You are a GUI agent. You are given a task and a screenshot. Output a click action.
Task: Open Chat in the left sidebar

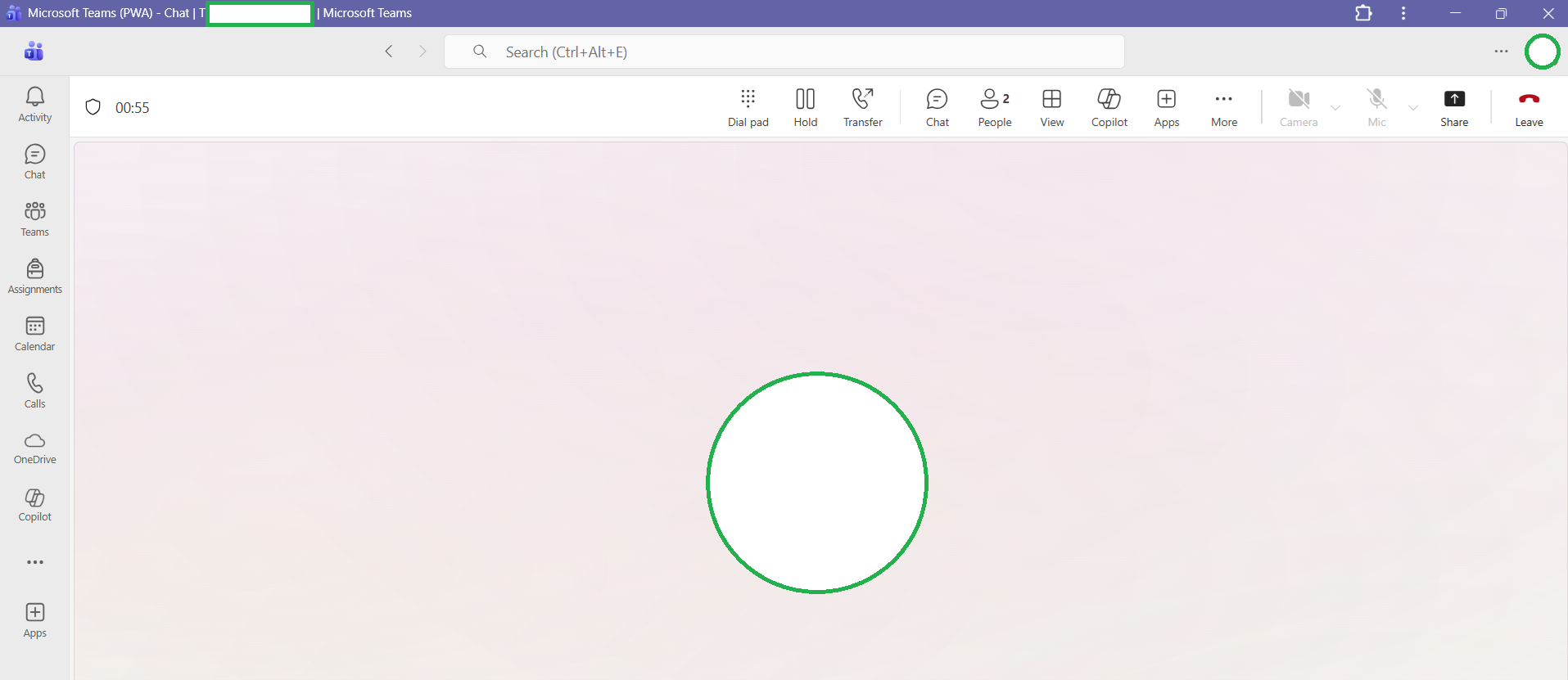click(x=34, y=162)
